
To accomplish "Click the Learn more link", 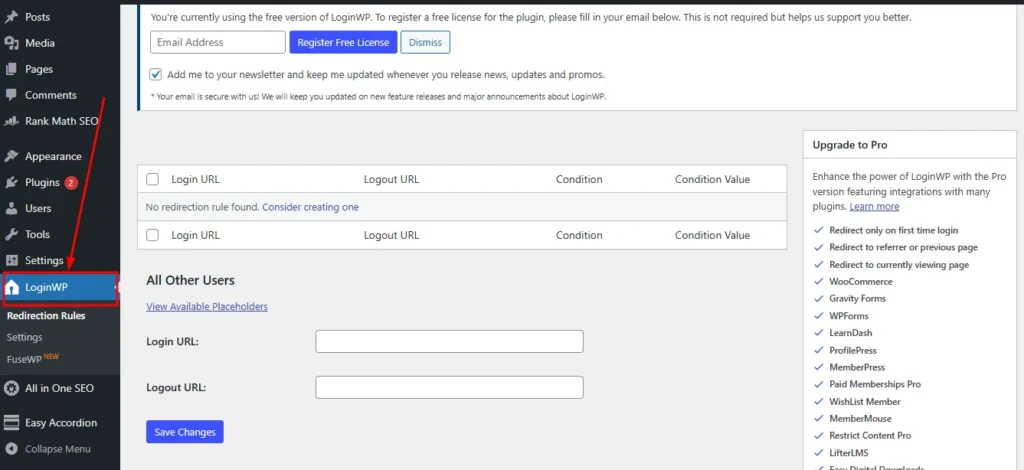I will click(874, 206).
